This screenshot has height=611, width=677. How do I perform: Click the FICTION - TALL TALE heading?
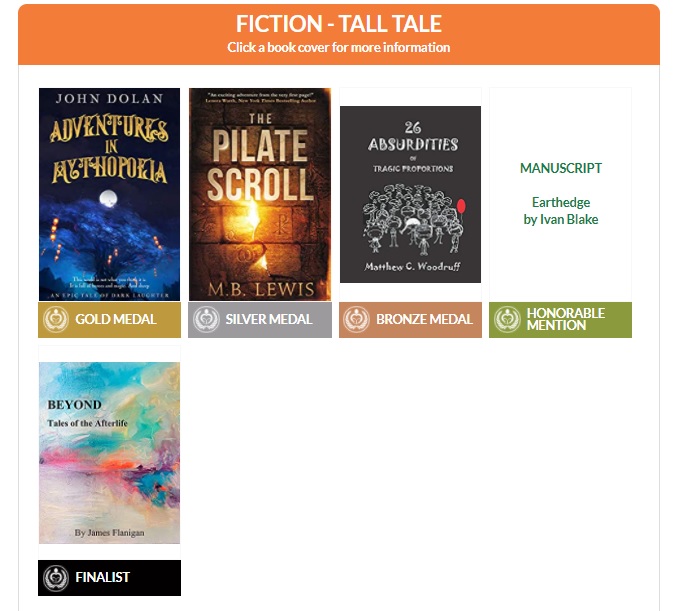[x=339, y=24]
